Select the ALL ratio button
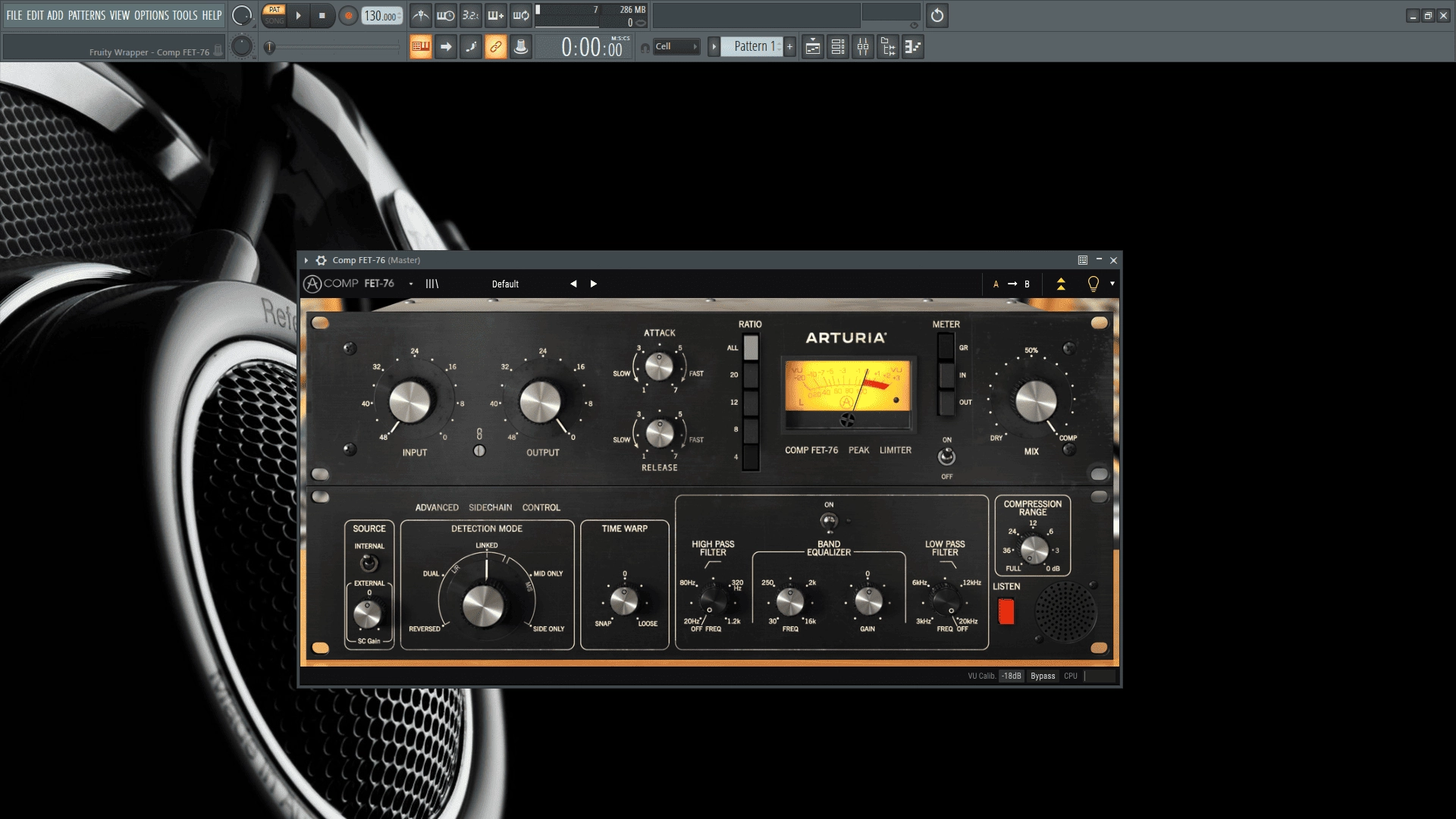Screen dimensions: 1456x819 click(x=751, y=347)
